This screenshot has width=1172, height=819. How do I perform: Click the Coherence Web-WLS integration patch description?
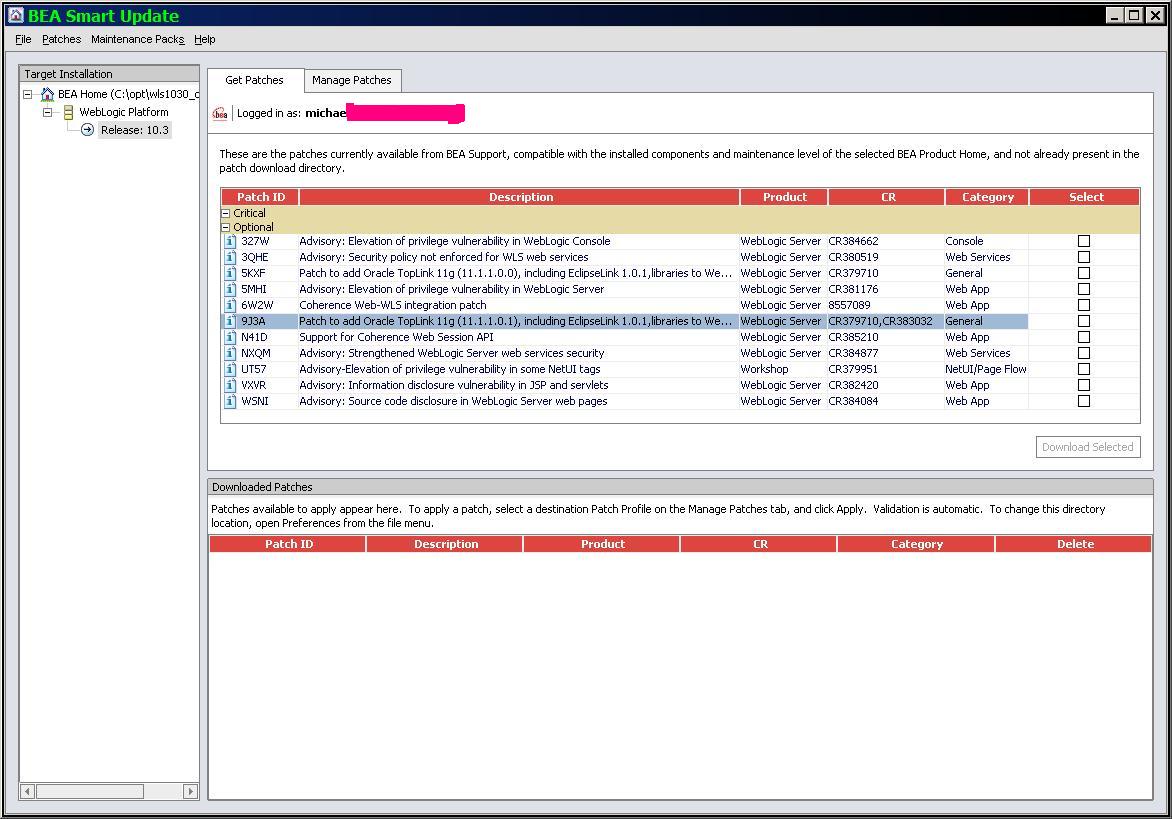392,305
